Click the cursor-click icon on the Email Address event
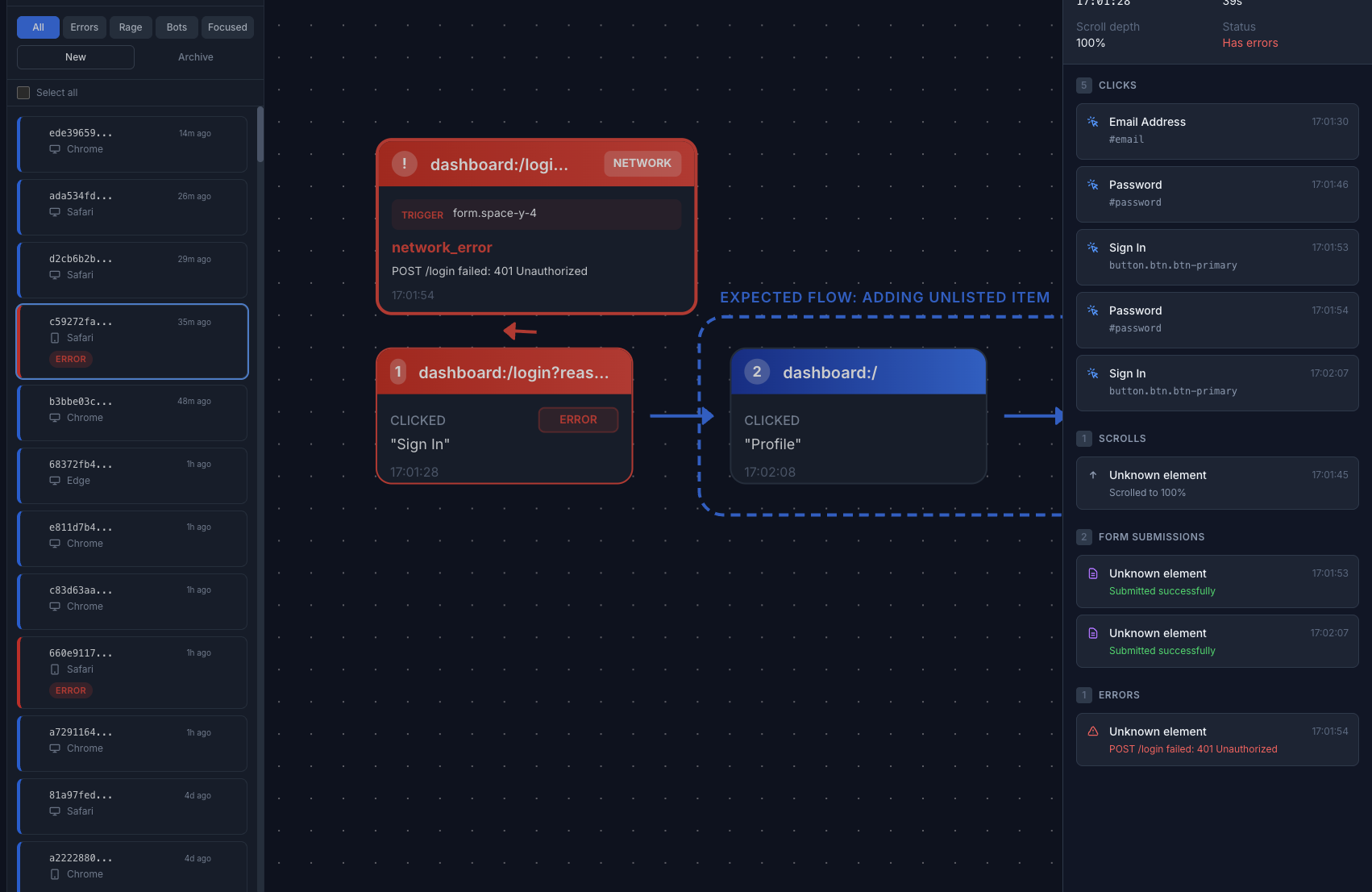Screen dimensions: 1372x892 [1093, 120]
